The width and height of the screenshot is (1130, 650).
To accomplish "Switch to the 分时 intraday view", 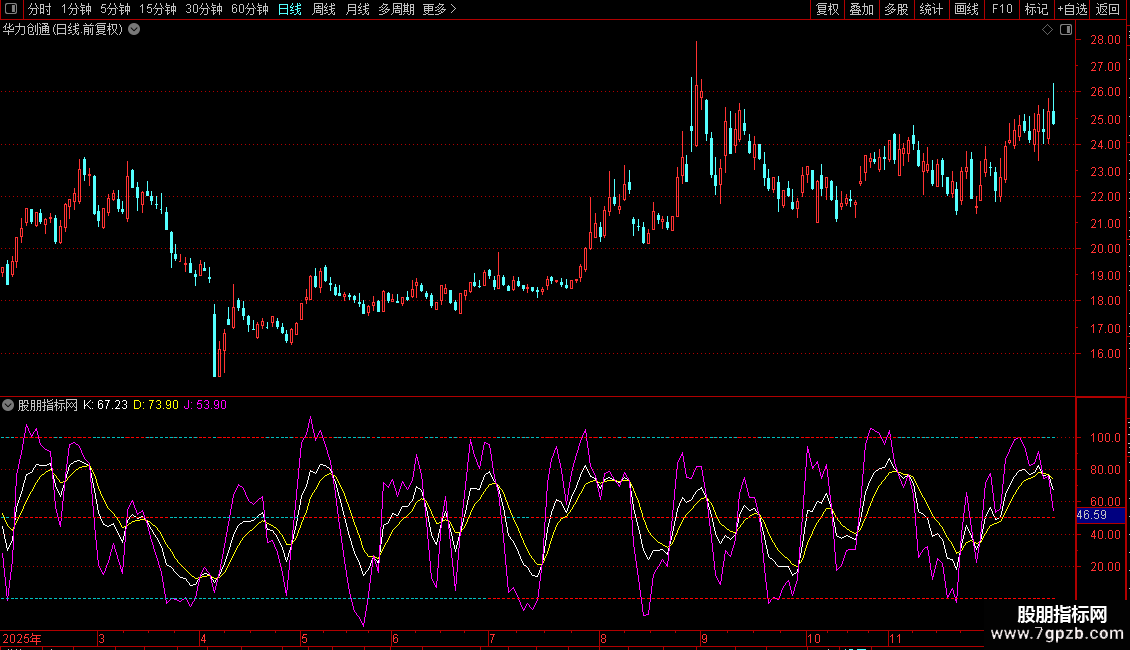I will [40, 9].
